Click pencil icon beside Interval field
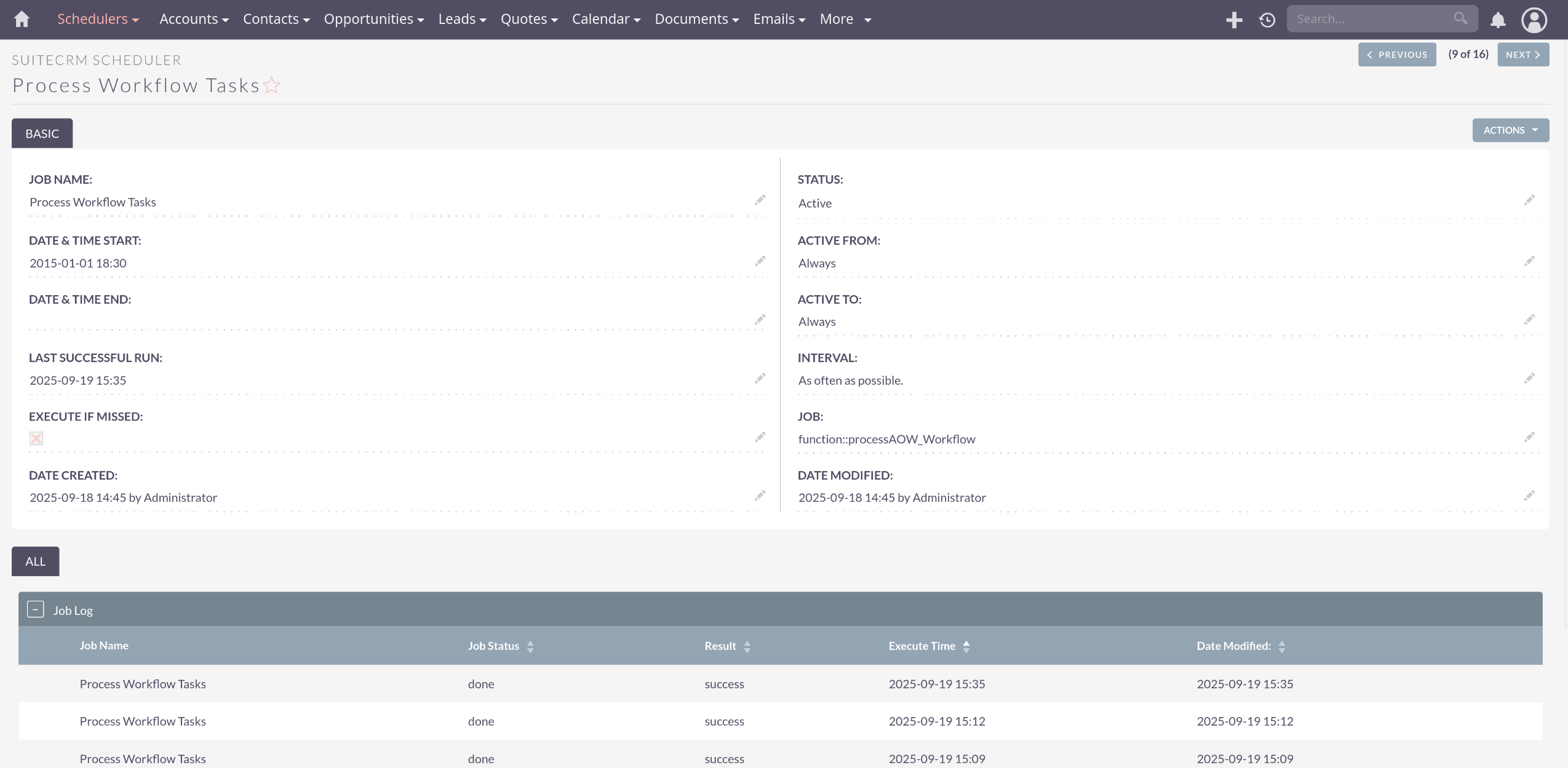The image size is (1568, 768). click(x=1529, y=378)
